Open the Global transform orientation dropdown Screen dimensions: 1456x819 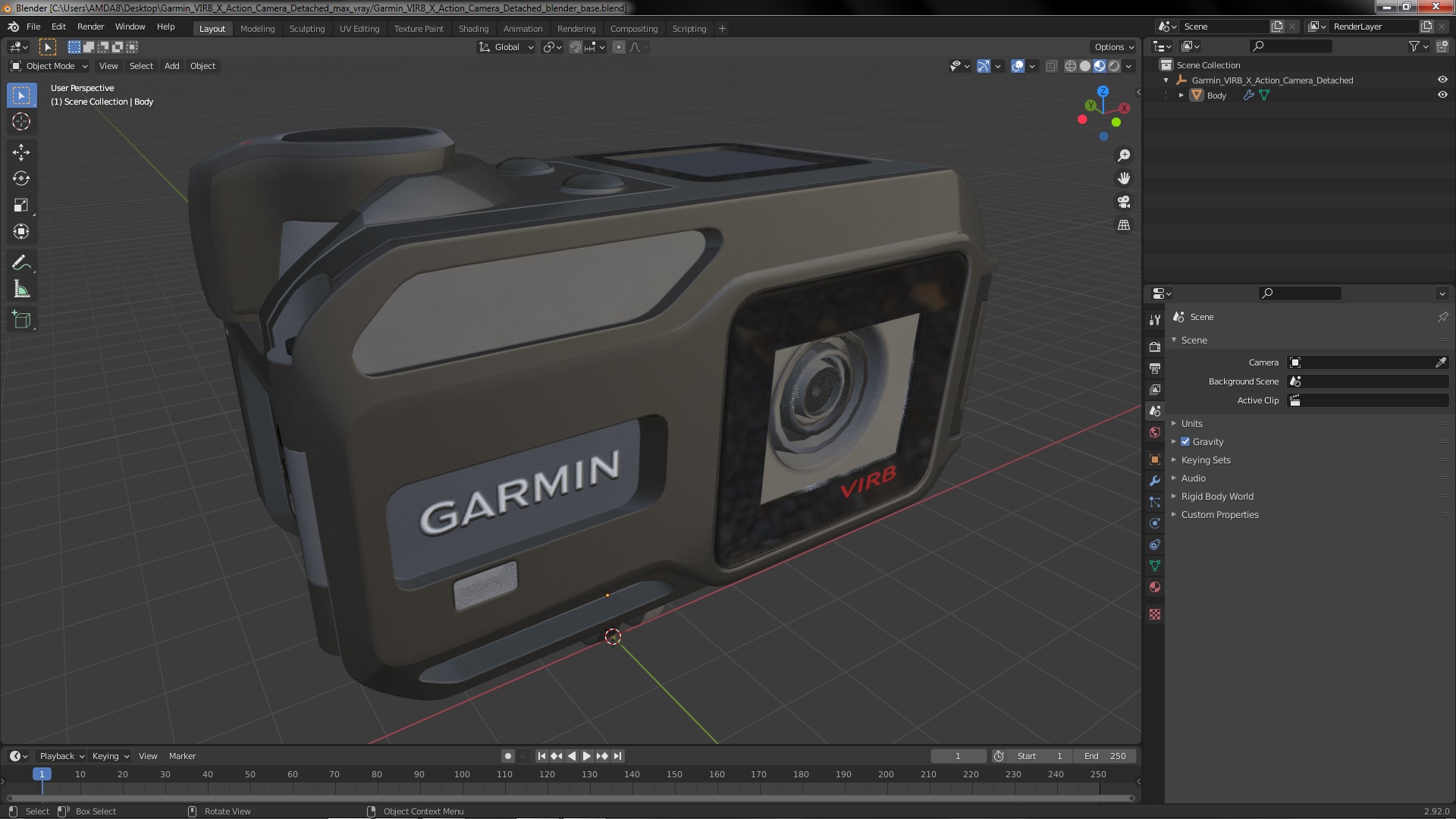tap(506, 47)
